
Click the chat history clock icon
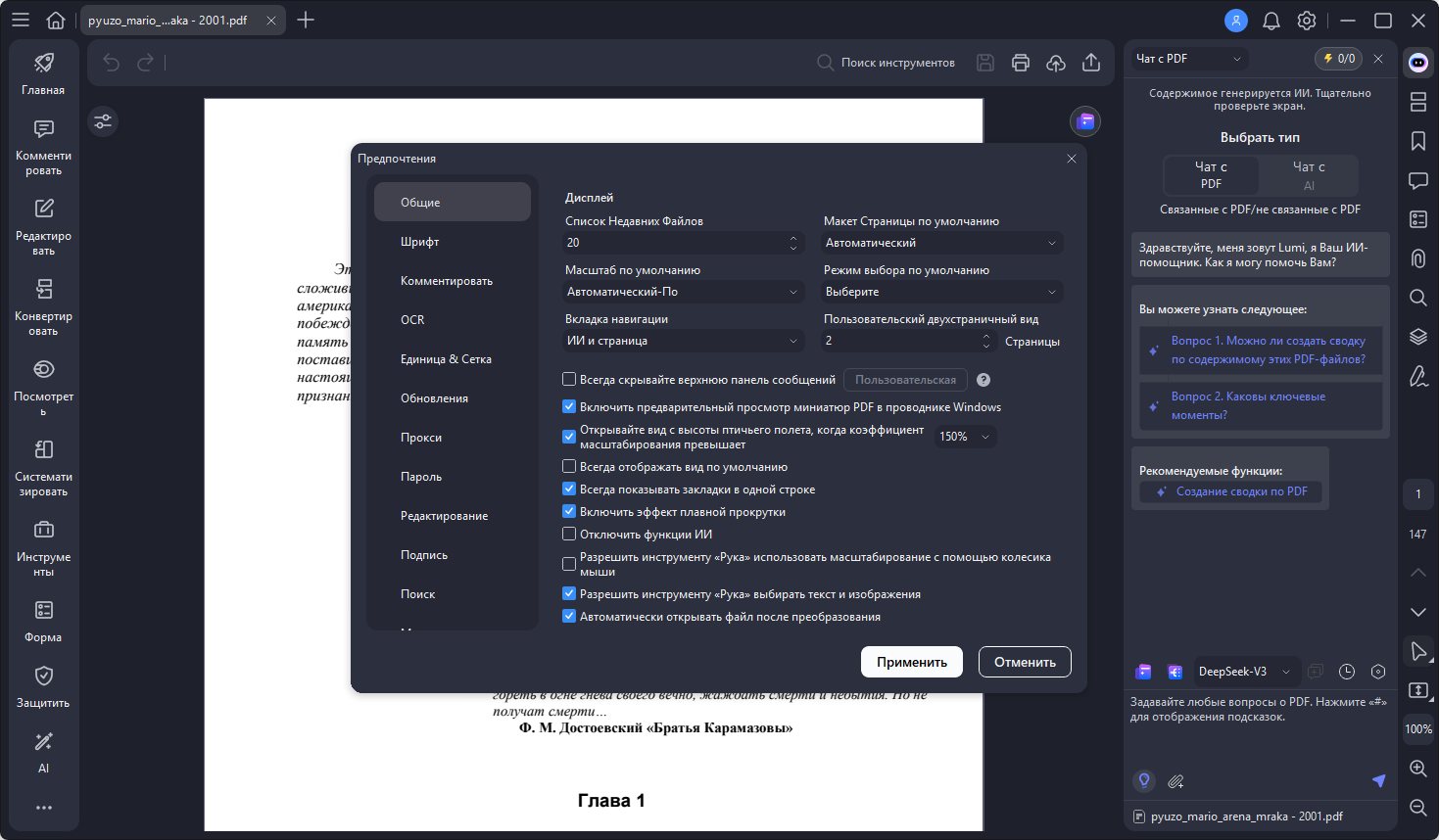(x=1347, y=672)
